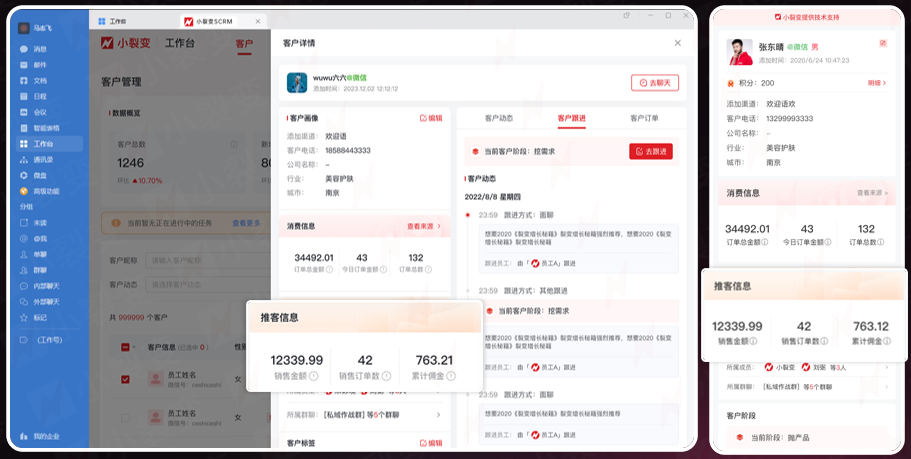Screen dimensions: 911x459
Task: Open 邮件 from the sidebar
Action: point(39,65)
